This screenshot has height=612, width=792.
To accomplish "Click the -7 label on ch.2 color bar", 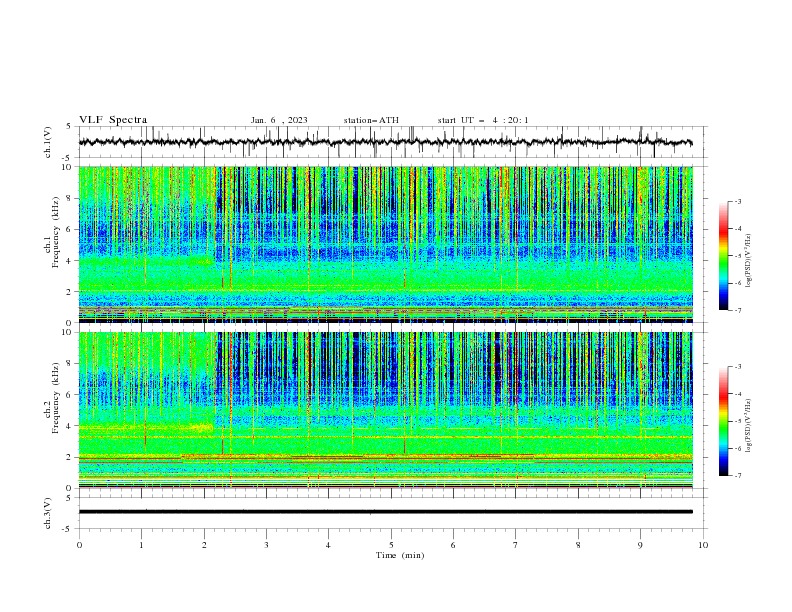I will pos(737,476).
